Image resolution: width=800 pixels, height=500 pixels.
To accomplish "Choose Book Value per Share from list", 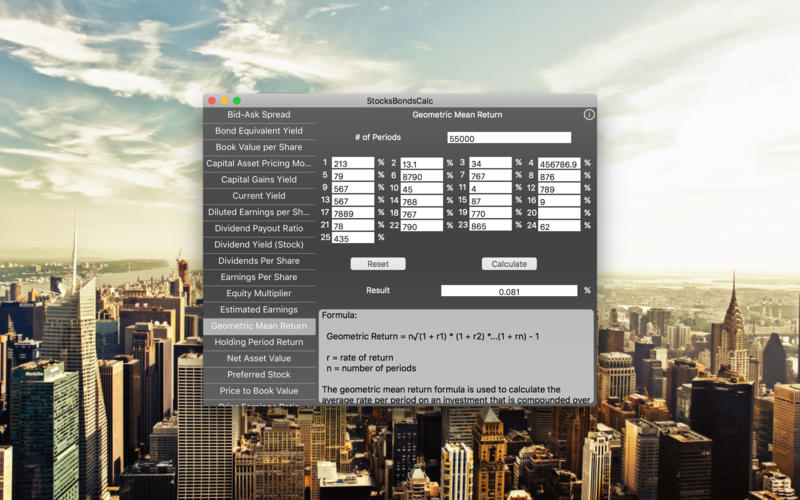I will click(259, 147).
